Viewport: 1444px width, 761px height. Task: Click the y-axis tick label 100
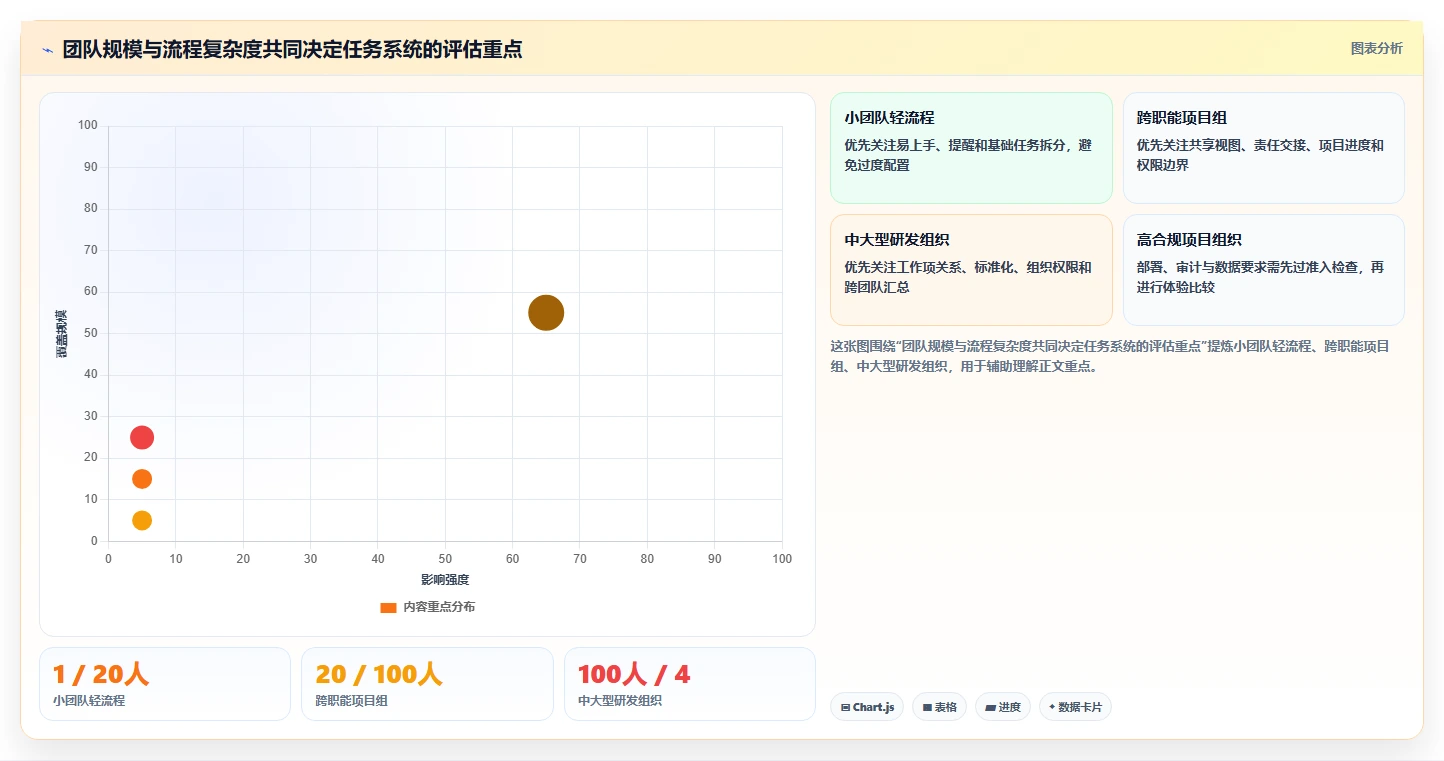[x=88, y=125]
